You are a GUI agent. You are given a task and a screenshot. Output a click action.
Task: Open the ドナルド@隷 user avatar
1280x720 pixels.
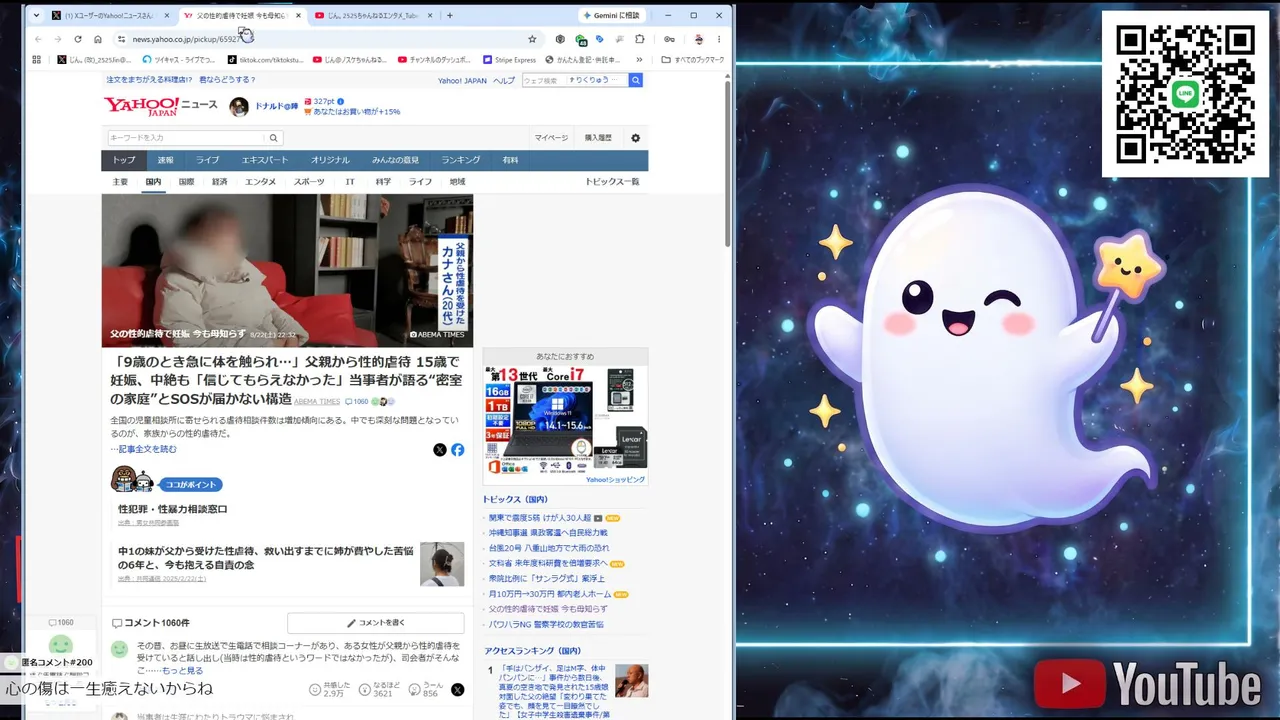pyautogui.click(x=239, y=107)
